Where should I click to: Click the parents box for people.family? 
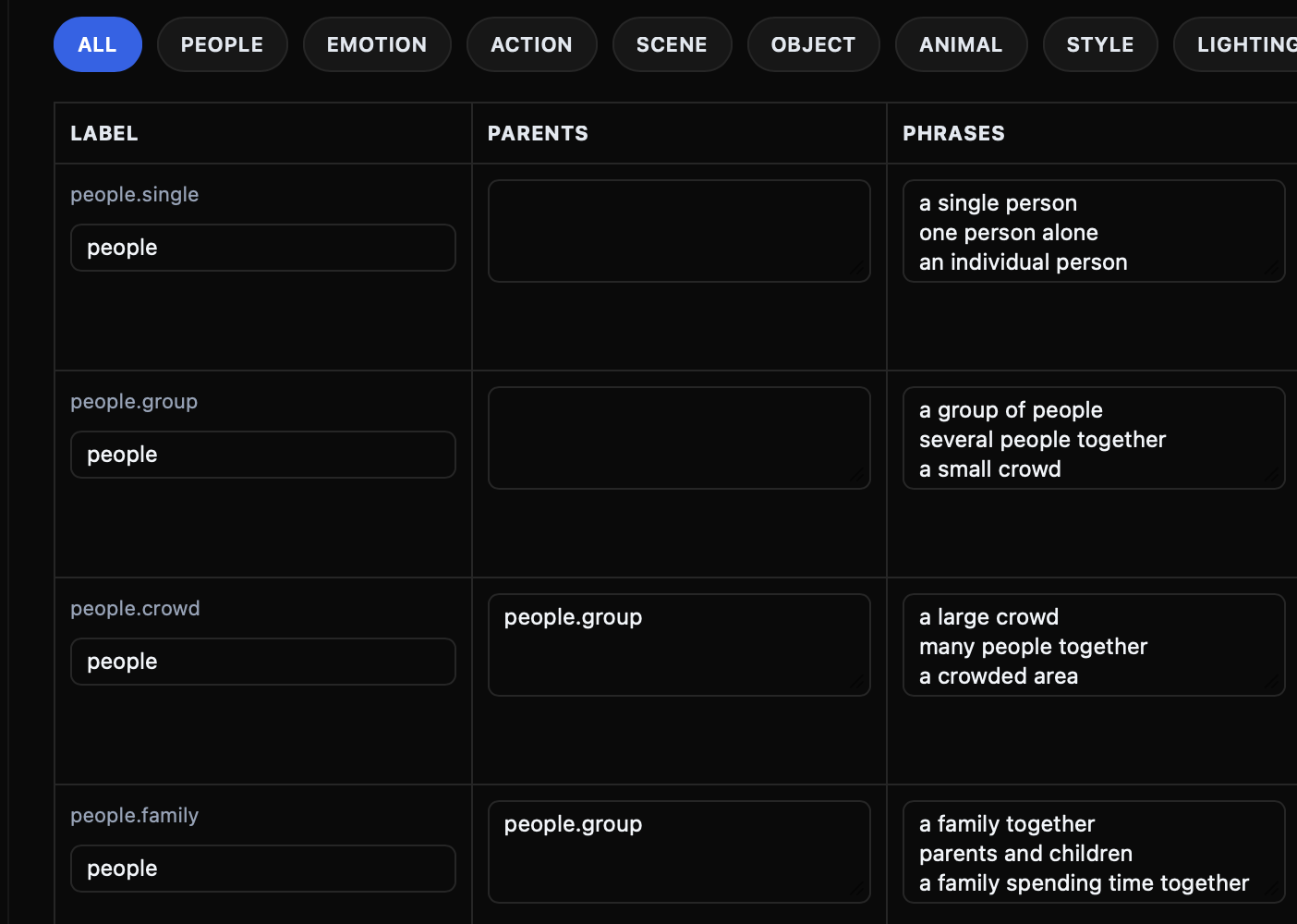coord(679,852)
